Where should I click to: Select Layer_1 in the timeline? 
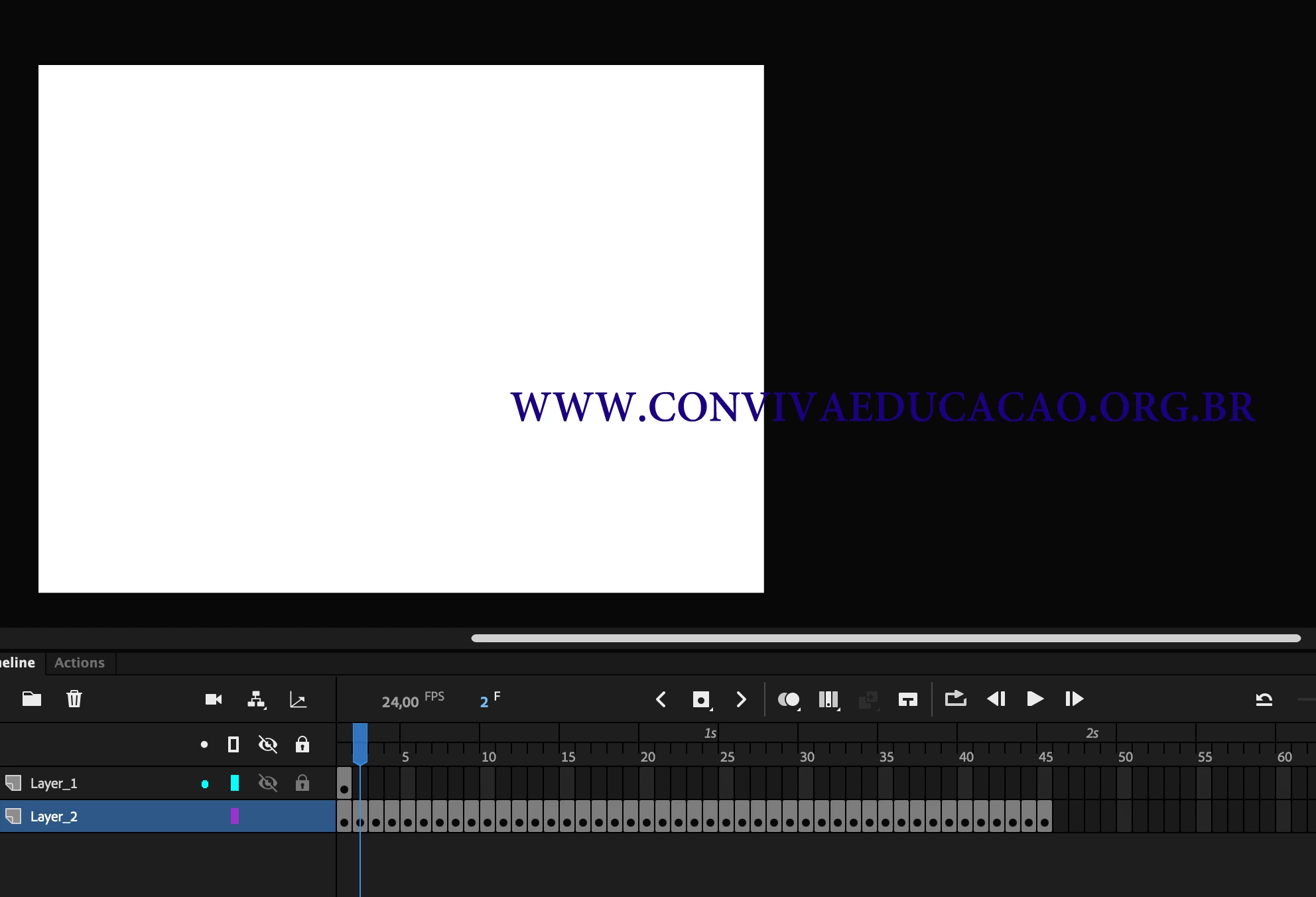pos(54,784)
